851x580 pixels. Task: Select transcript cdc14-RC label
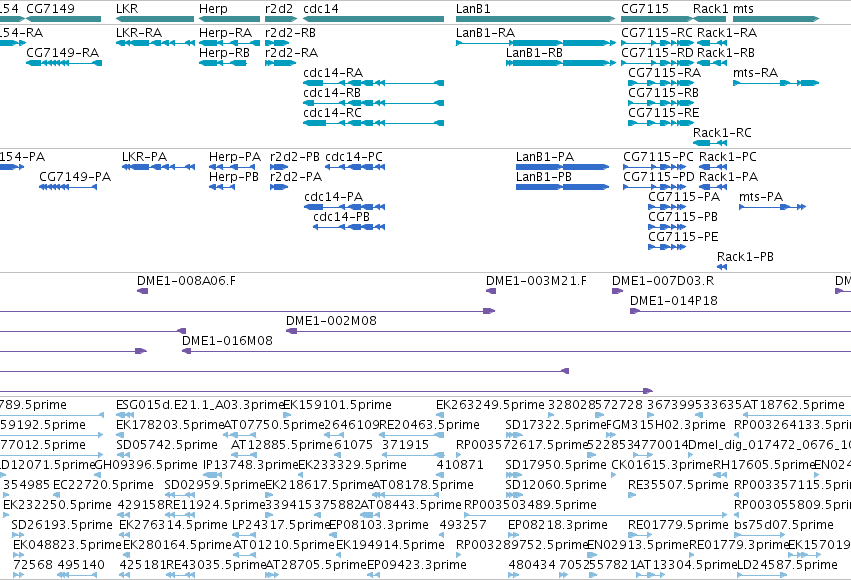(332, 113)
